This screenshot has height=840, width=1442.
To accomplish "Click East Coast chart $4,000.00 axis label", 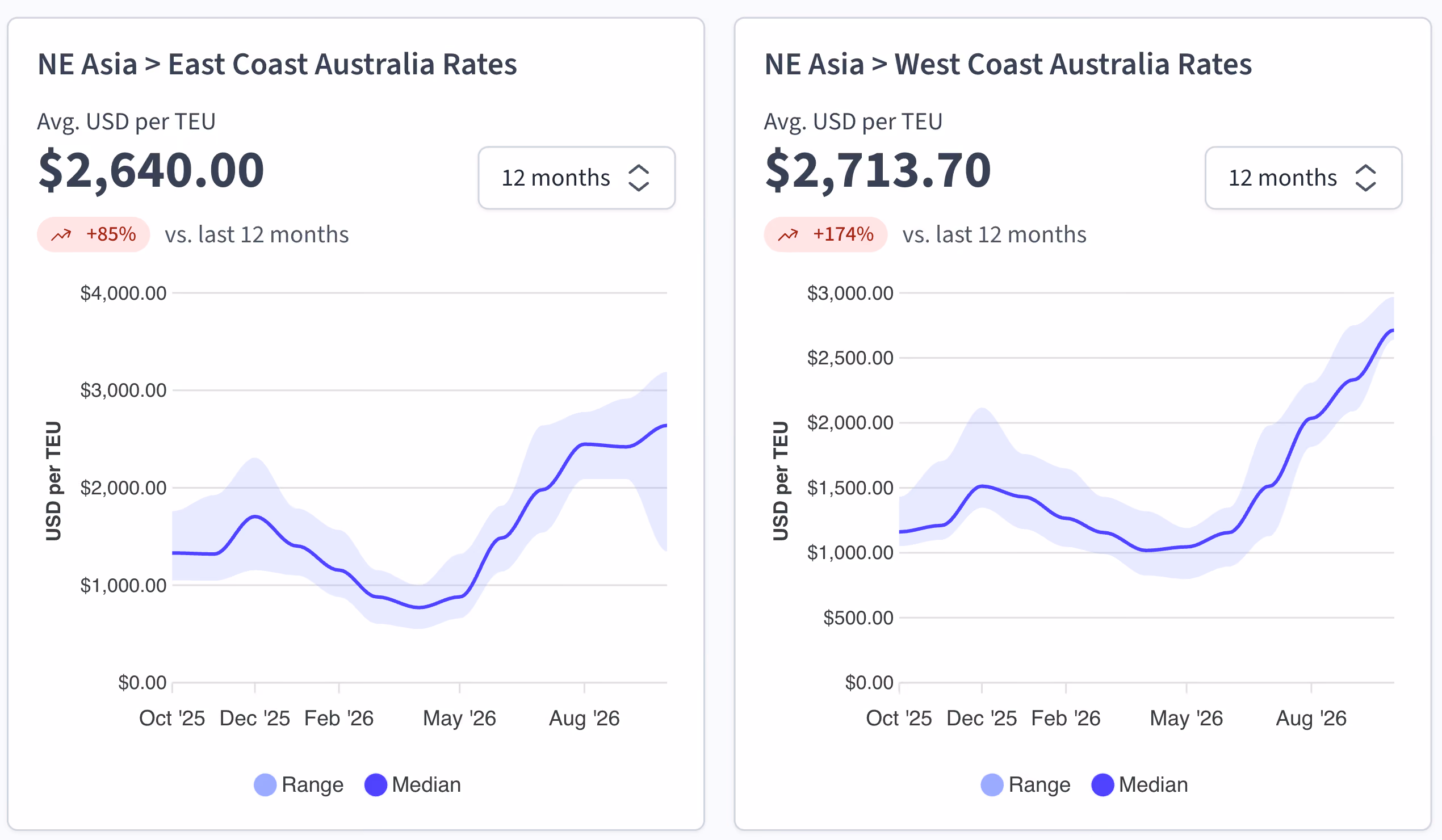I will pyautogui.click(x=123, y=293).
